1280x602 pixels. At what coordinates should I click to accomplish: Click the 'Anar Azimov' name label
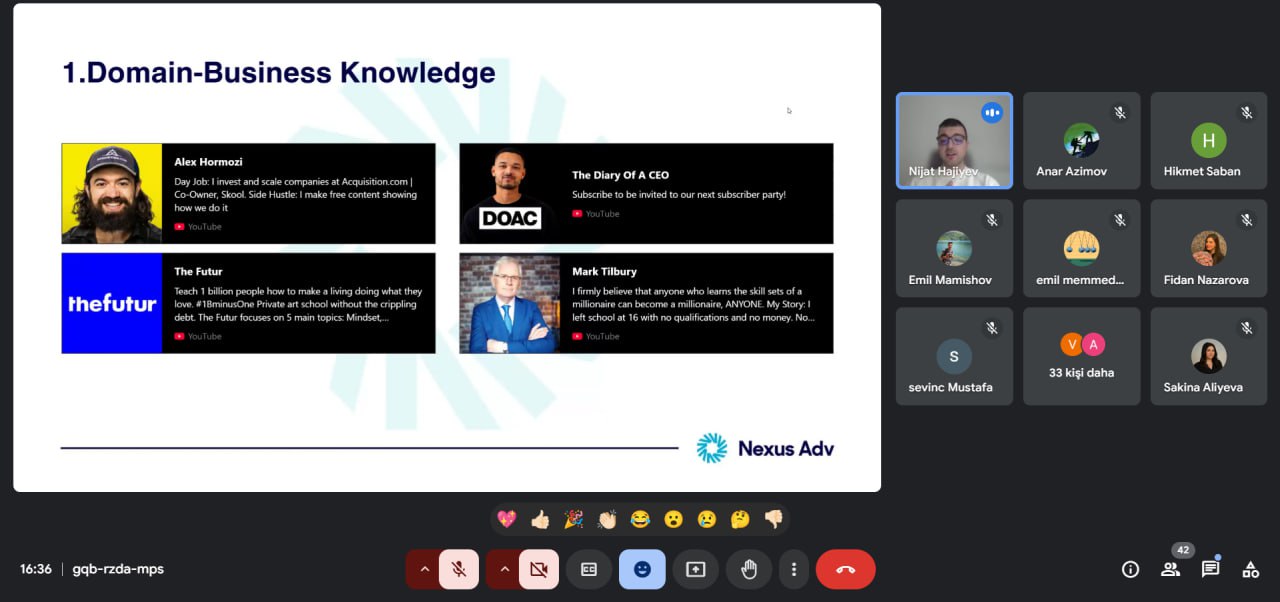tap(1071, 171)
